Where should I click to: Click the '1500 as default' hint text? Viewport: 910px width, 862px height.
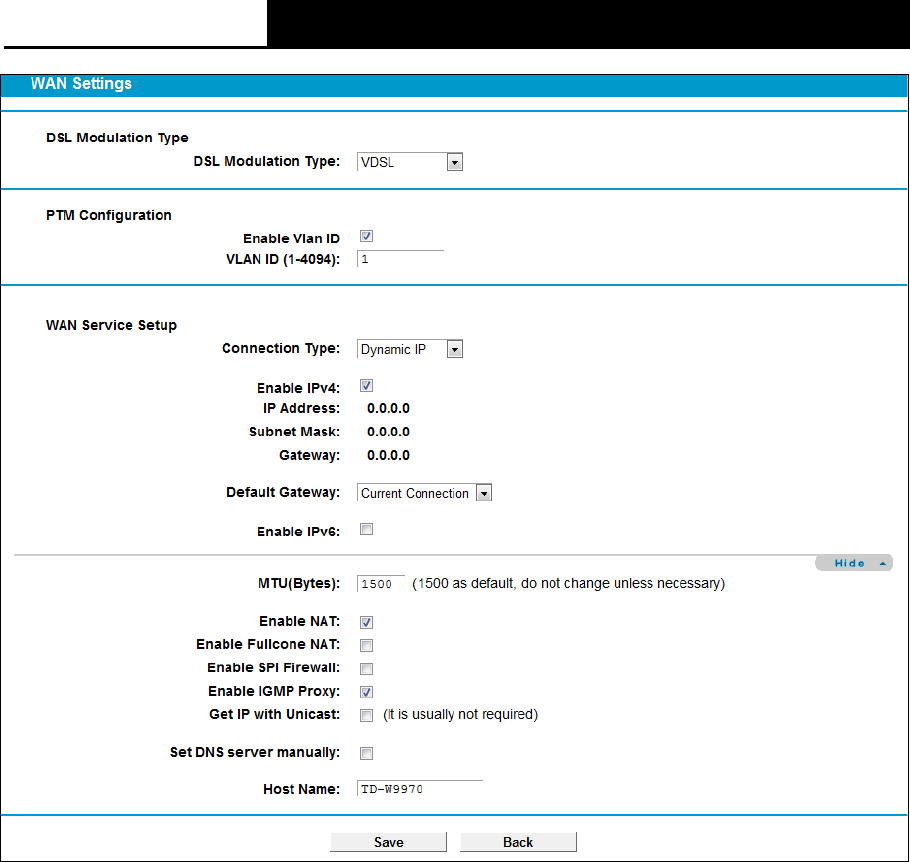(x=569, y=583)
